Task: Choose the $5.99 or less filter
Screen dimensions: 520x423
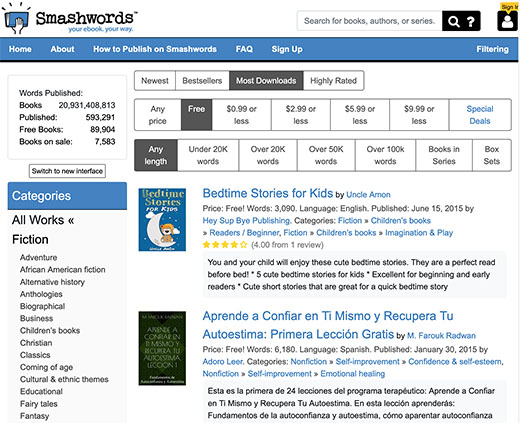Action: (x=360, y=115)
